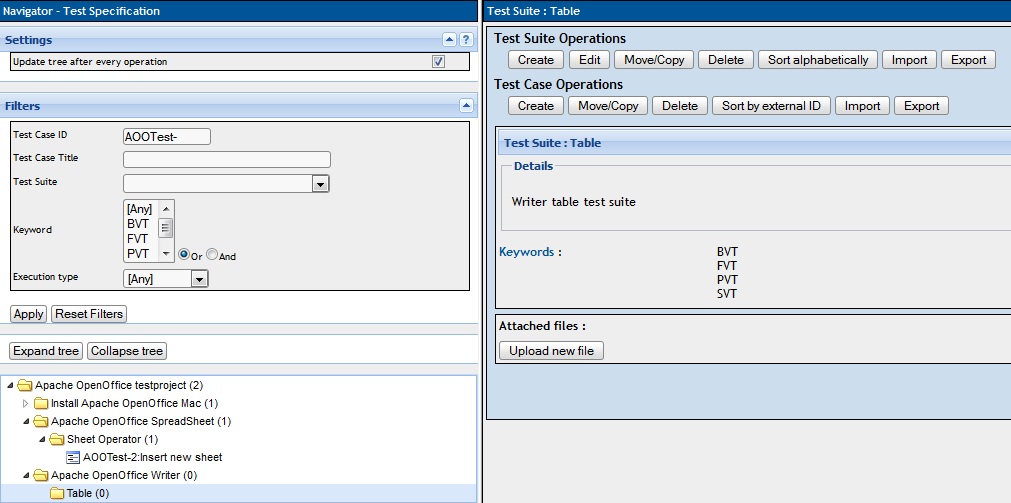
Task: Select Apache OpenOffice Writer (0) label
Action: click(x=124, y=476)
